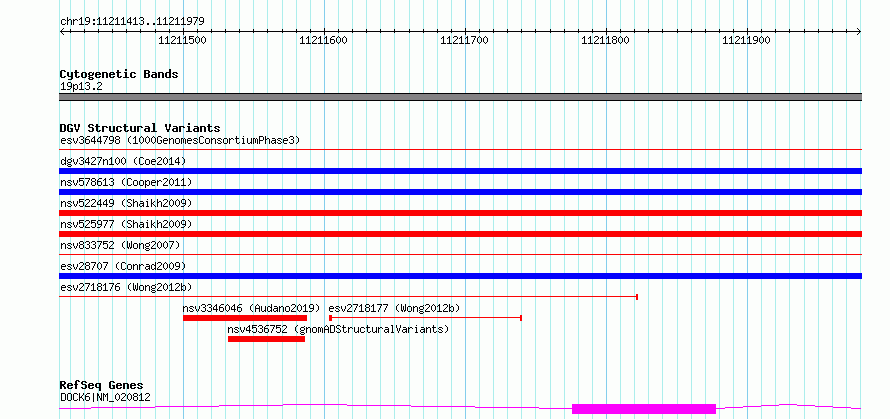Click the RefSeq Genes track heading

coord(102,386)
